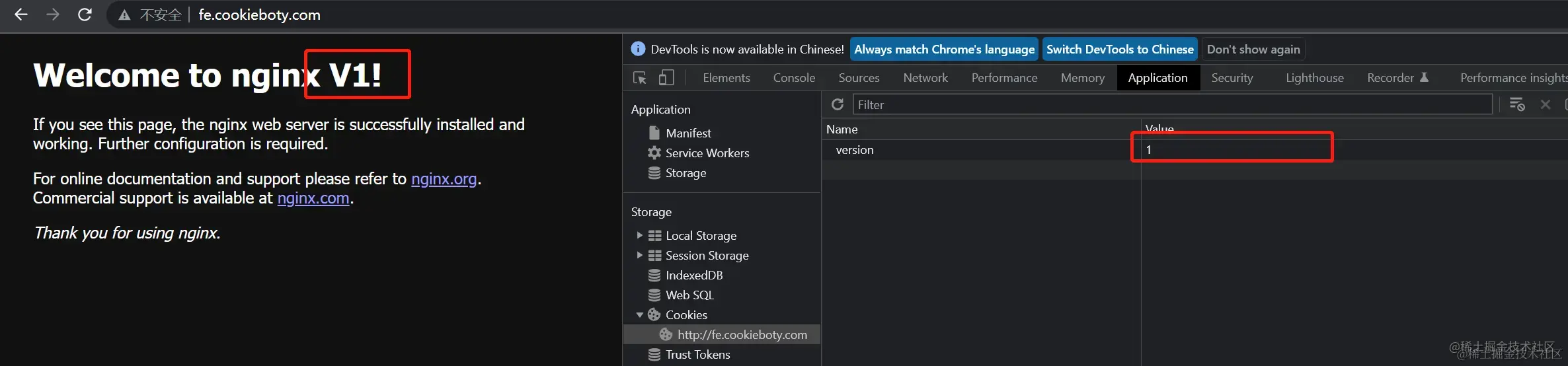Click the Thank you for using nginx text
The height and width of the screenshot is (366, 1568).
pos(127,233)
